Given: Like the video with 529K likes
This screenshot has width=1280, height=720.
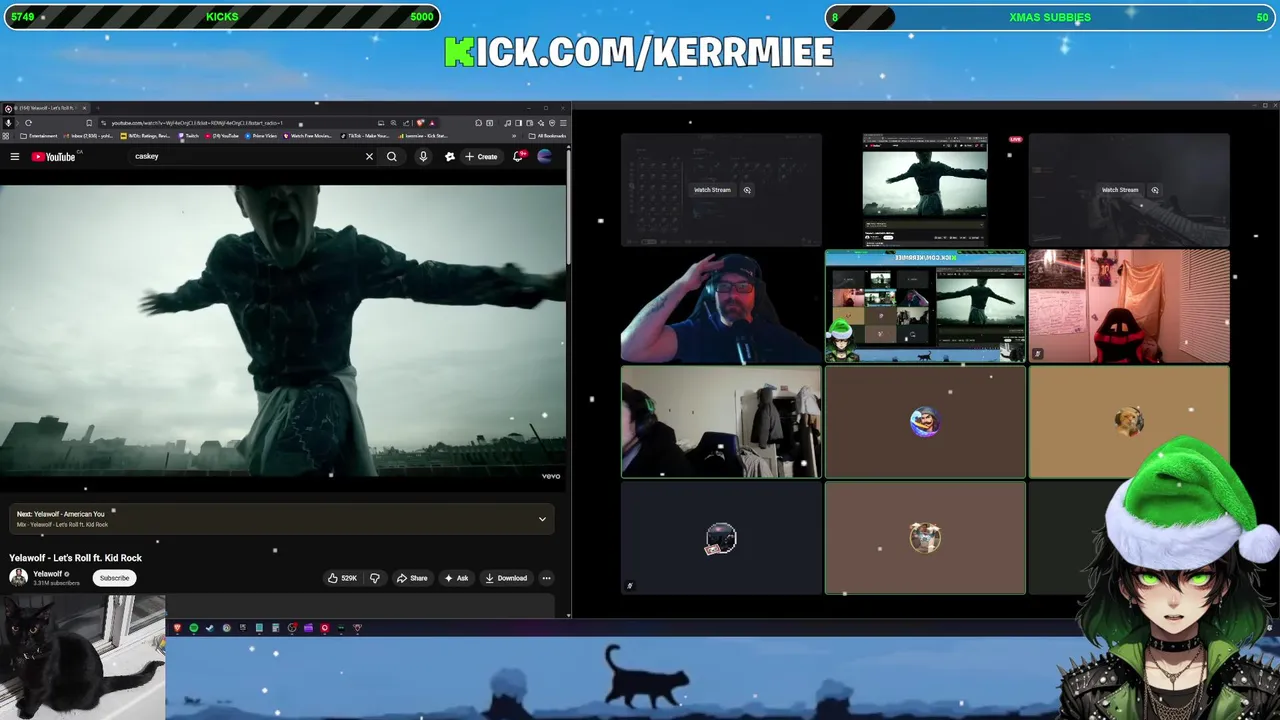Looking at the screenshot, I should click(342, 578).
